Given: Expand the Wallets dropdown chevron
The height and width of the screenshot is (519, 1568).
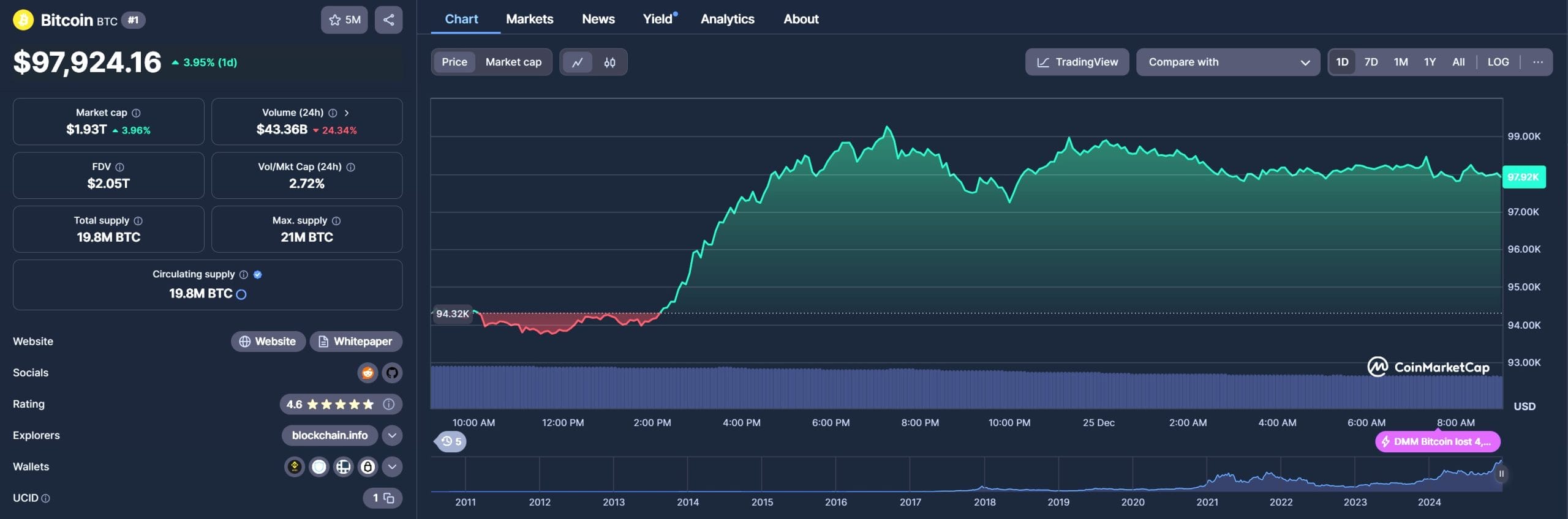Looking at the screenshot, I should (x=392, y=467).
